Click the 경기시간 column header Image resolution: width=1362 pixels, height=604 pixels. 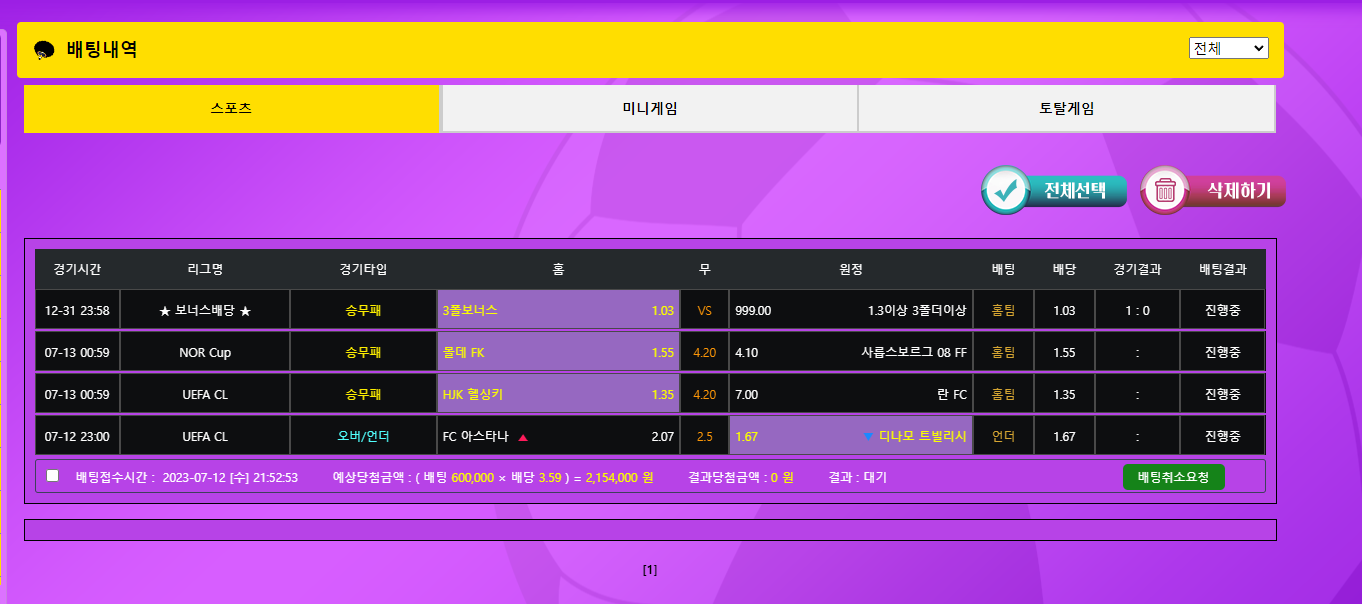click(x=77, y=269)
